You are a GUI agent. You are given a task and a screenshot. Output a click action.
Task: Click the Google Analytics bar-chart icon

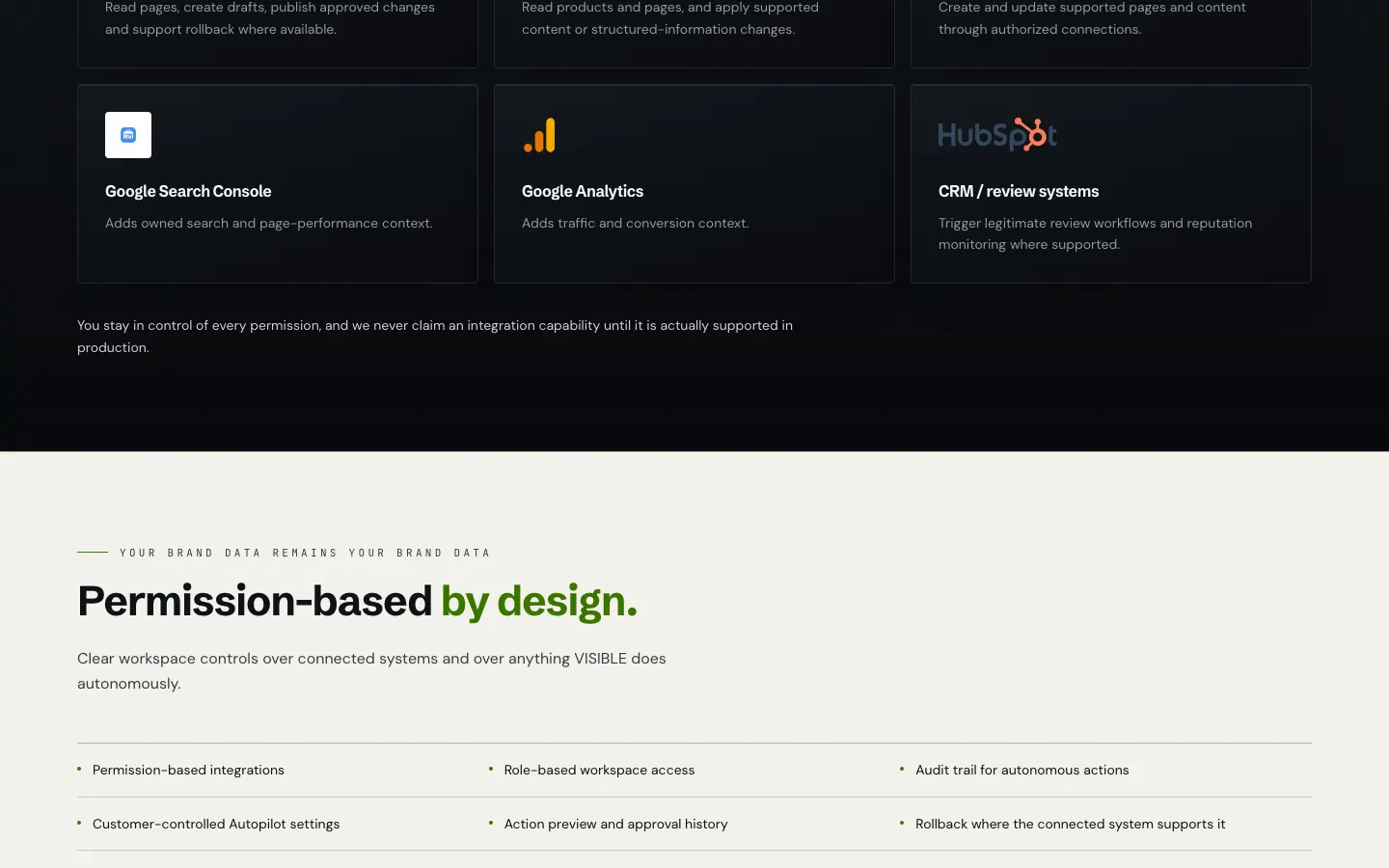point(539,135)
